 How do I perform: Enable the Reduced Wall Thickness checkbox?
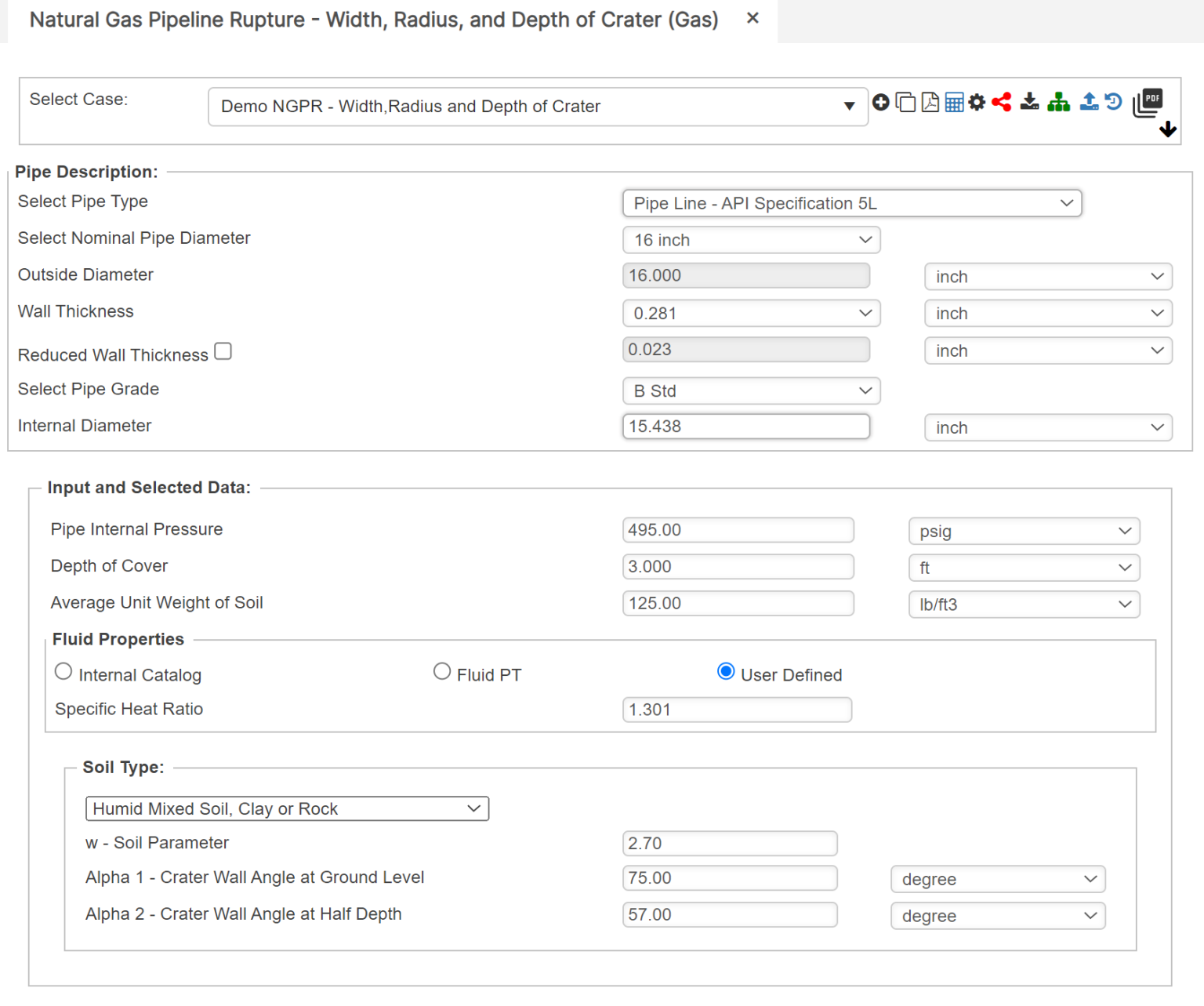click(223, 351)
